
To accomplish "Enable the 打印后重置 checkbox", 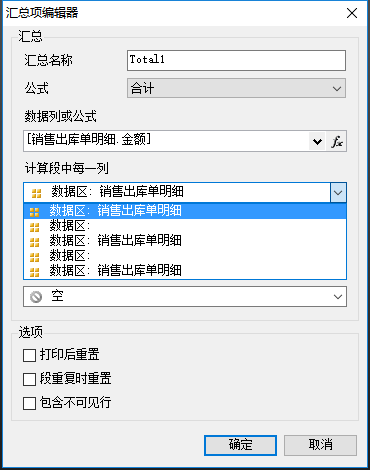I will tap(29, 355).
